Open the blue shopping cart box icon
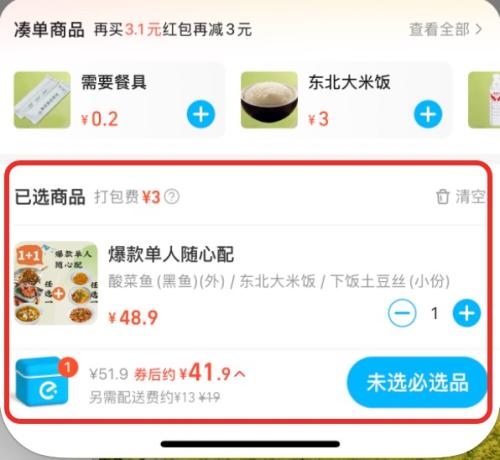The image size is (500, 460). point(45,381)
